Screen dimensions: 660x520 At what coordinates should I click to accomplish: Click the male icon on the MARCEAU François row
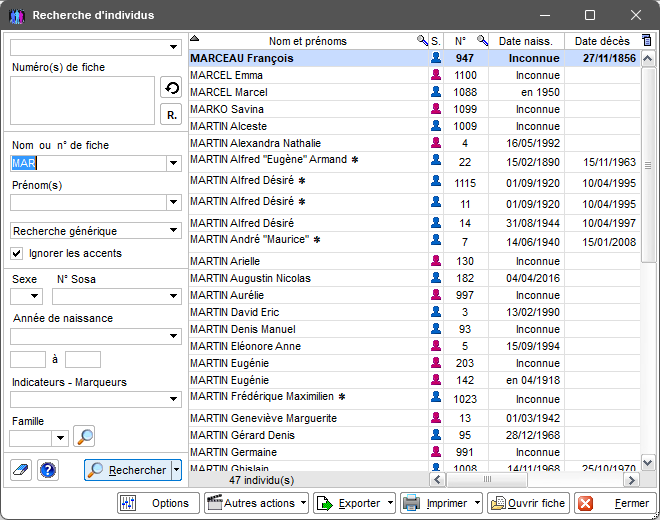(x=436, y=58)
